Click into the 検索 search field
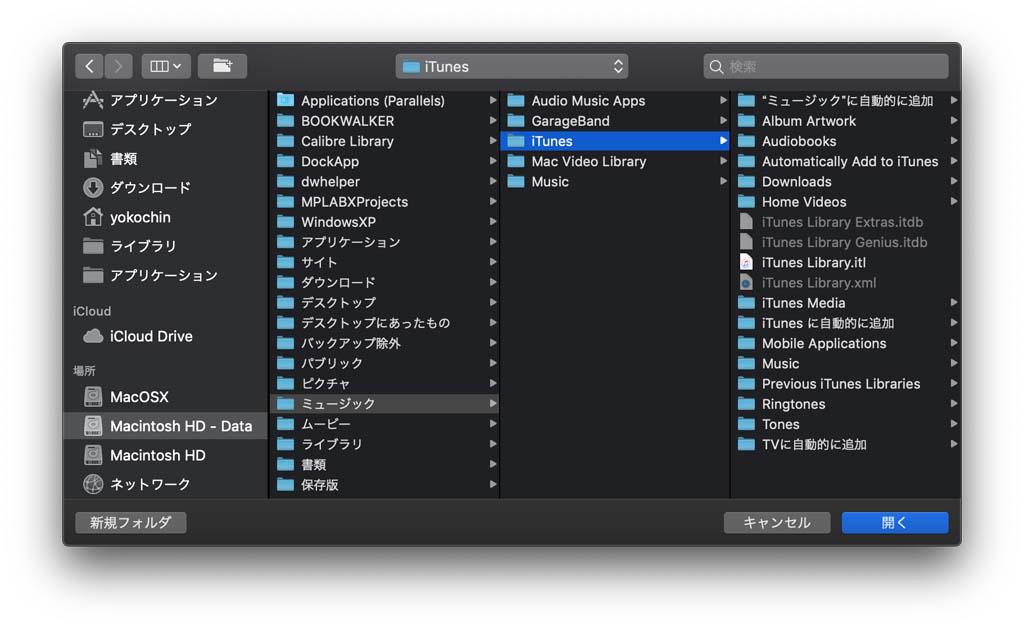 (825, 67)
